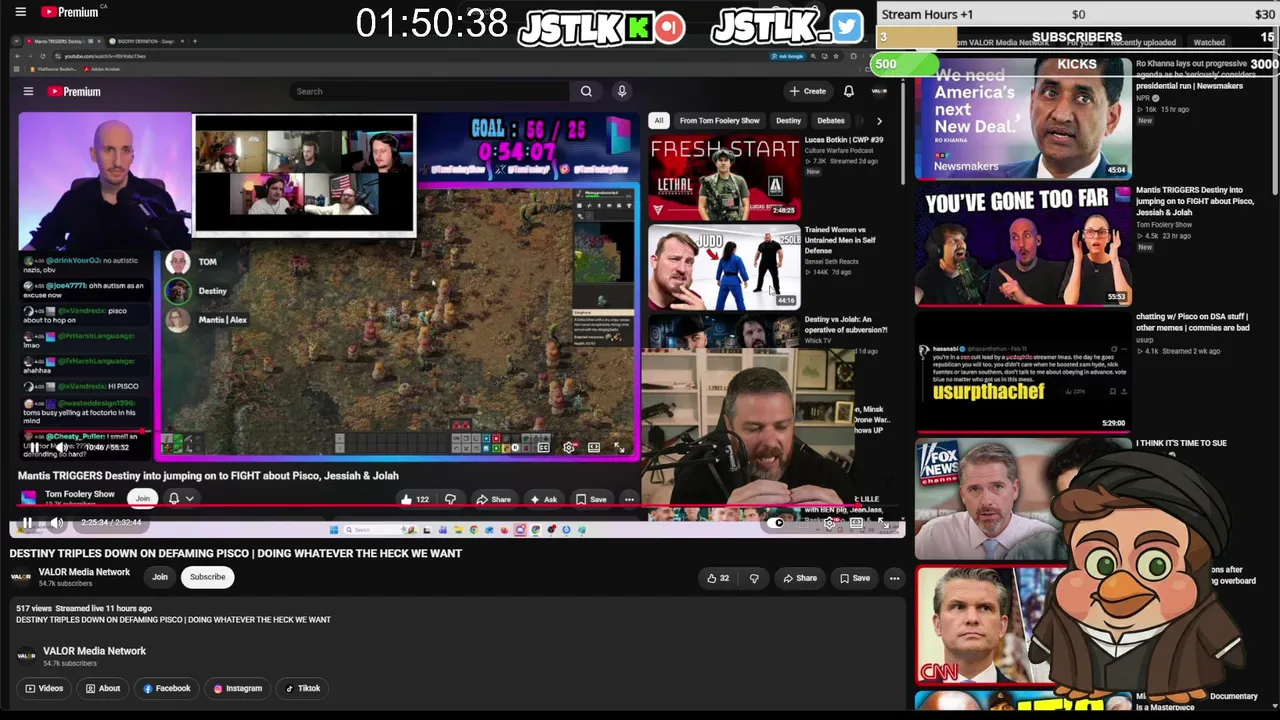Visit the channel's Facebook link
The image size is (1280, 720).
(x=166, y=688)
